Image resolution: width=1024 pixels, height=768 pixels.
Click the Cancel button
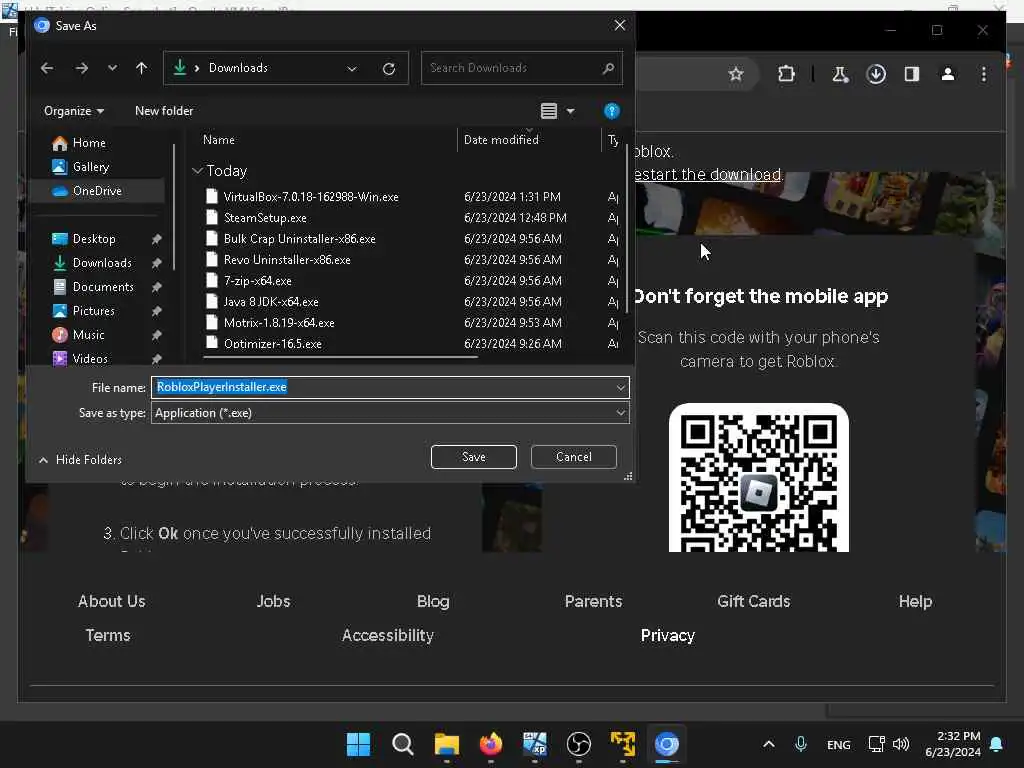point(573,457)
